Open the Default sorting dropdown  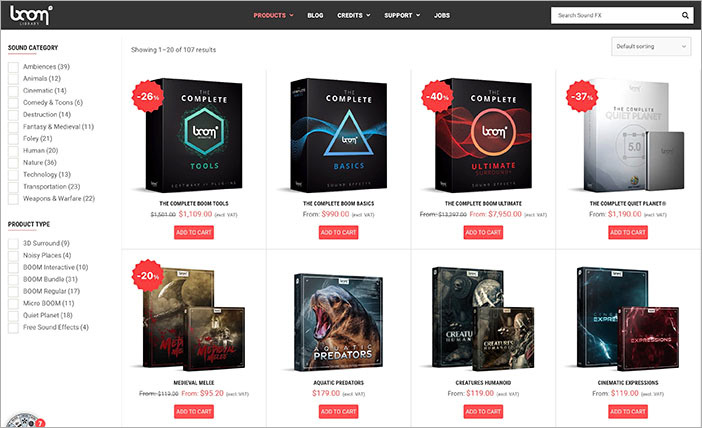coord(651,46)
